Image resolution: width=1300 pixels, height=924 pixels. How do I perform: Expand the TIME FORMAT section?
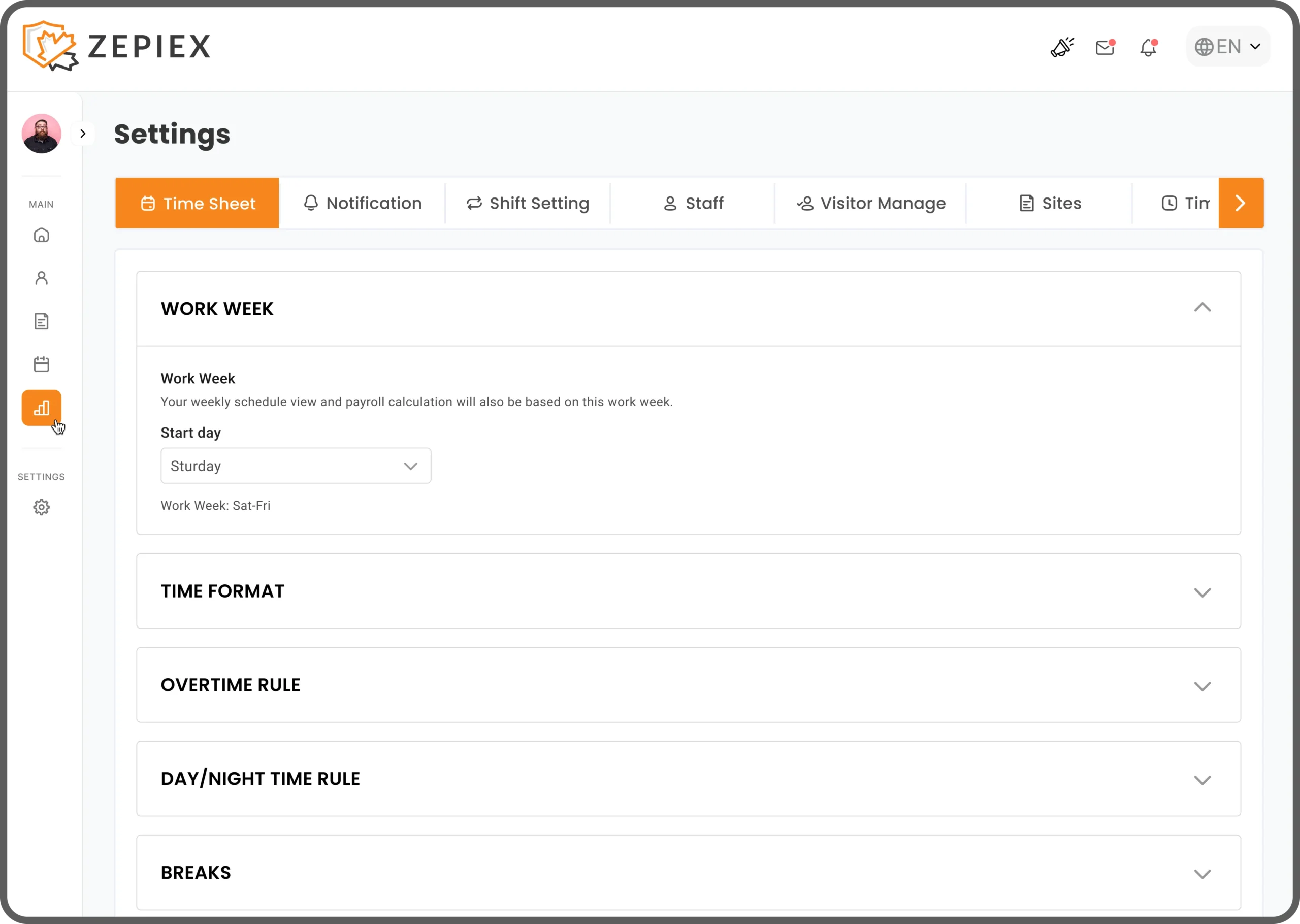point(1201,592)
